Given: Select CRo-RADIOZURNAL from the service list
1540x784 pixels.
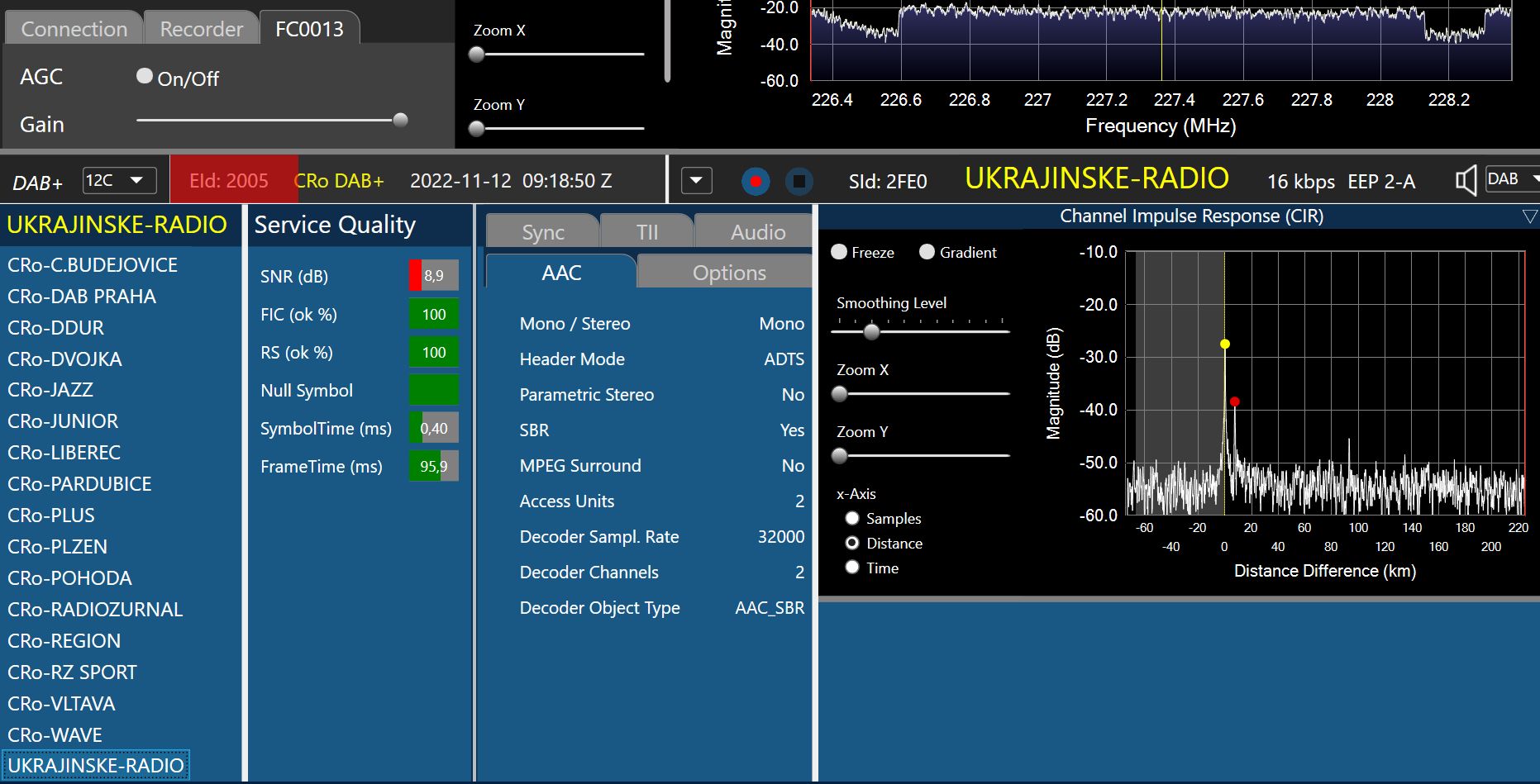Looking at the screenshot, I should coord(95,610).
